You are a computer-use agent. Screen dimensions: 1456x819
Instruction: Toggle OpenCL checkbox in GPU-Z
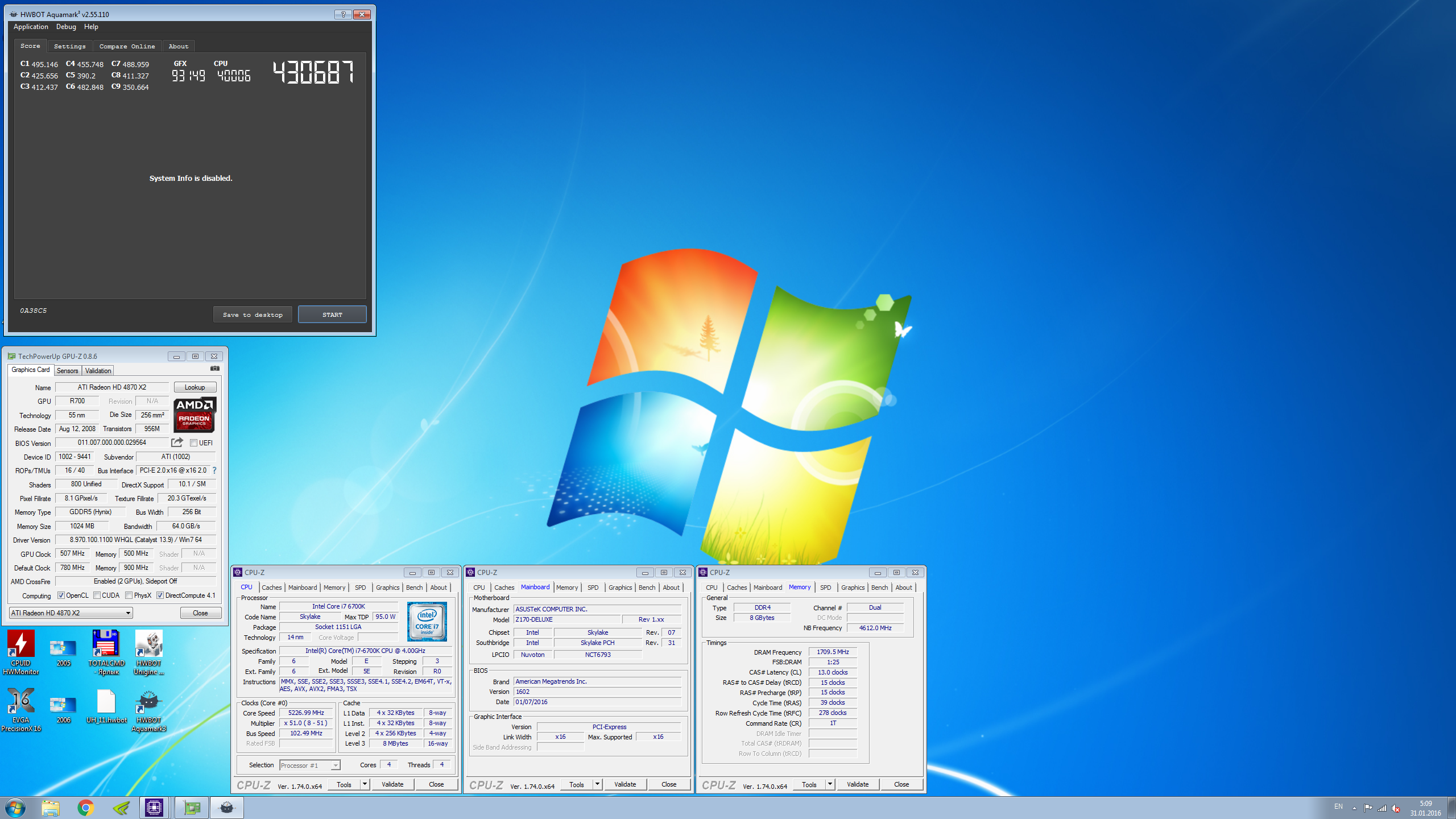click(x=61, y=595)
